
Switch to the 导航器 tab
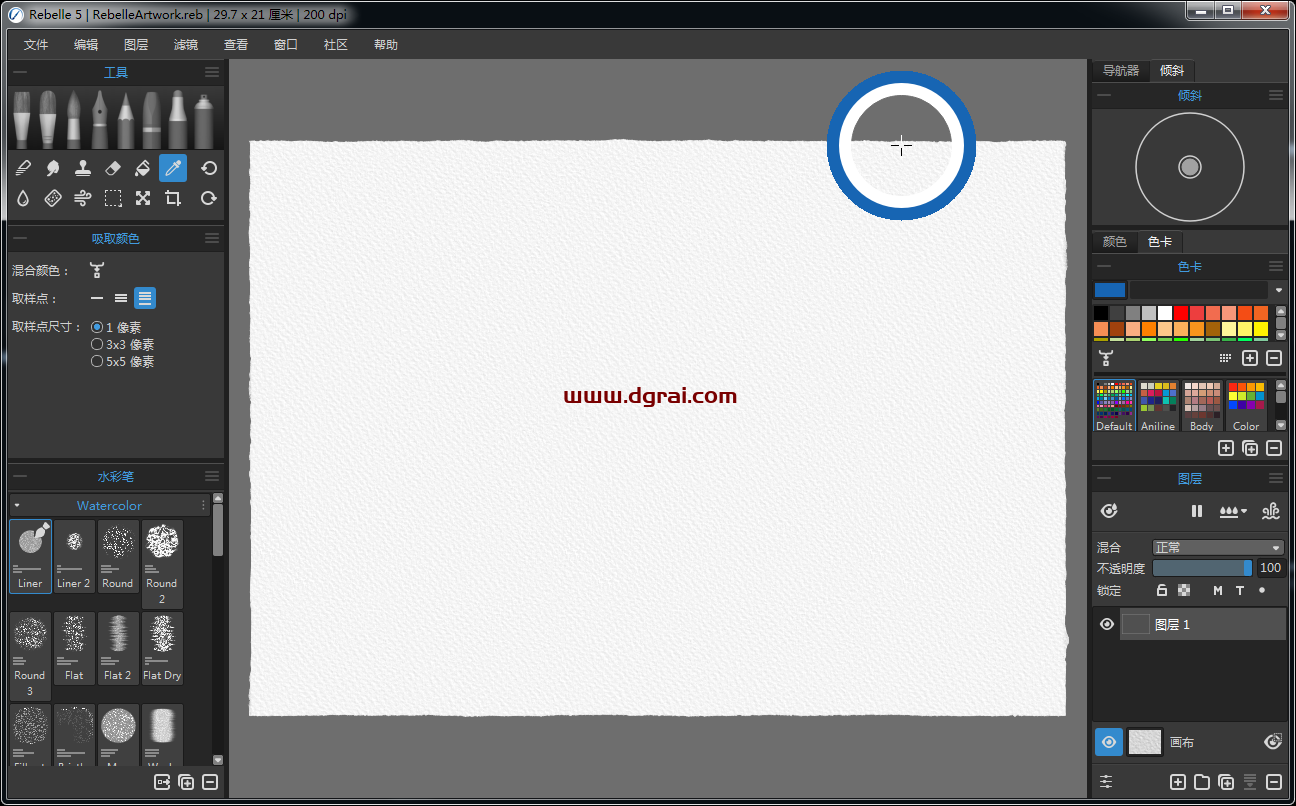coord(1121,70)
